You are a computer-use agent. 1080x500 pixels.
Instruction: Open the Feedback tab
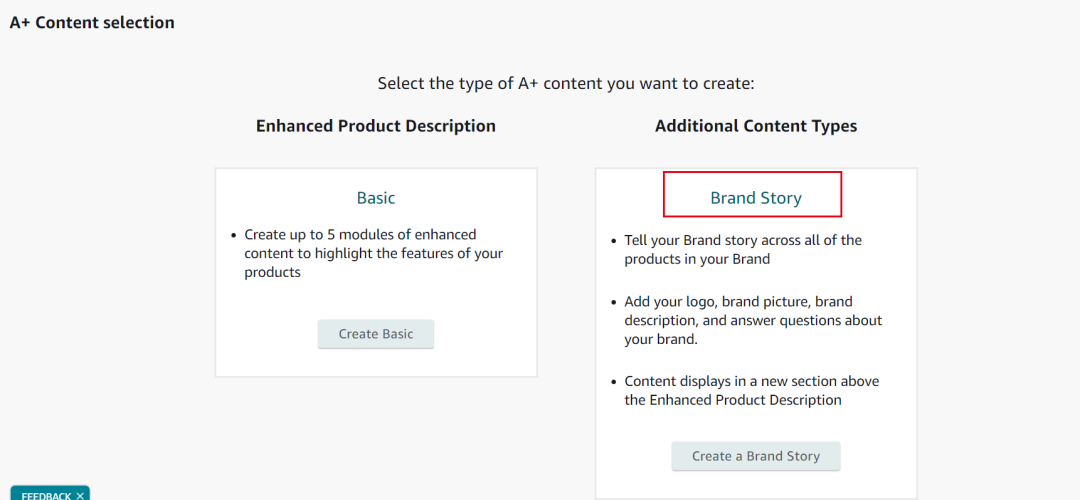(x=46, y=496)
